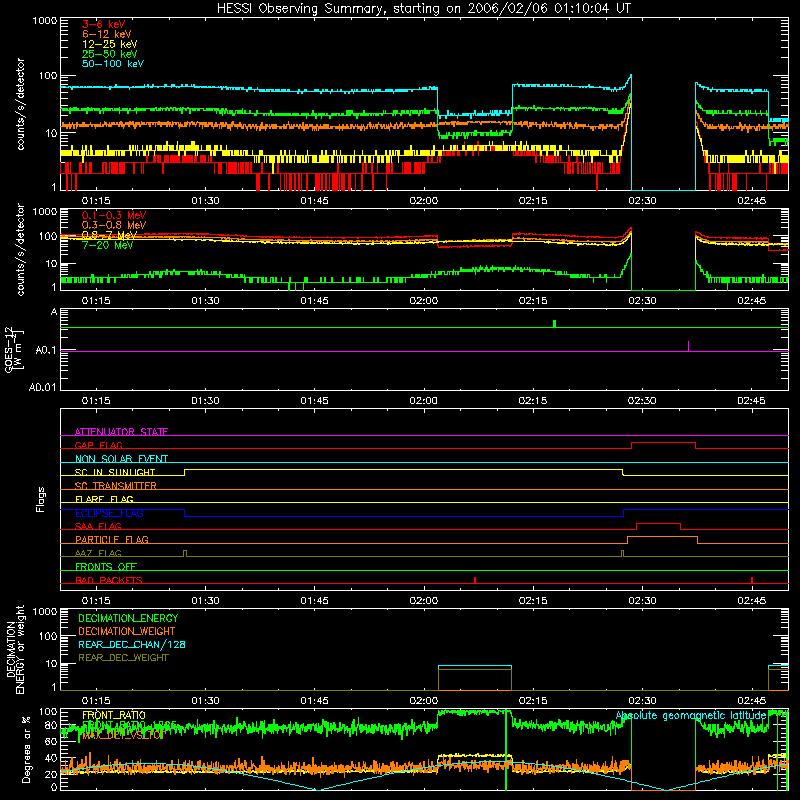Click the yellow 0.8-7 MeV legend label
Image resolution: width=800 pixels, height=800 pixels.
(x=110, y=235)
